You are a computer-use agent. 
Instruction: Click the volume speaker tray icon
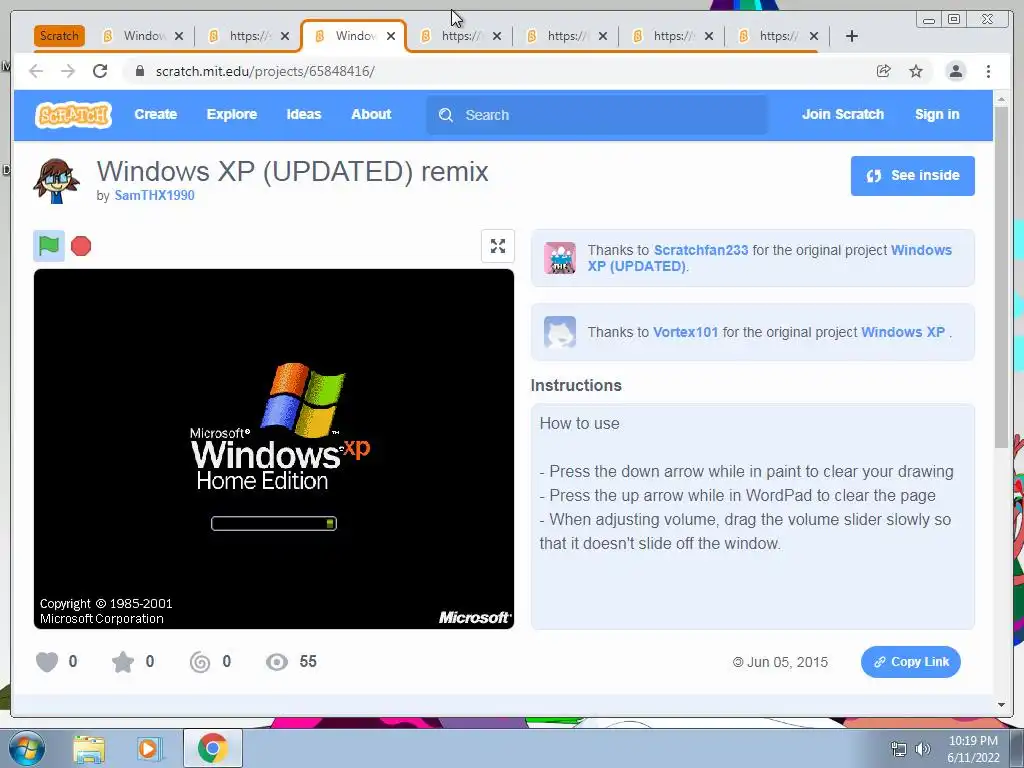923,749
